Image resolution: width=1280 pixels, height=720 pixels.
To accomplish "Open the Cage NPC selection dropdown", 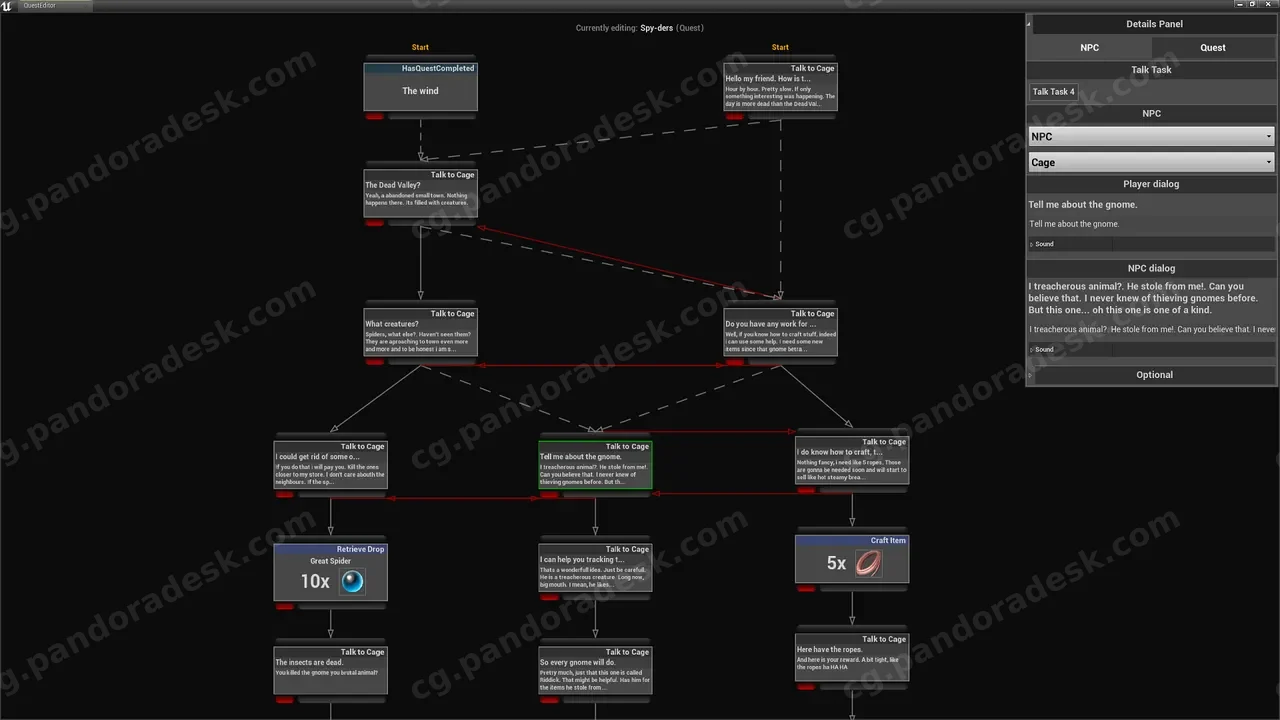I will click(x=1151, y=162).
